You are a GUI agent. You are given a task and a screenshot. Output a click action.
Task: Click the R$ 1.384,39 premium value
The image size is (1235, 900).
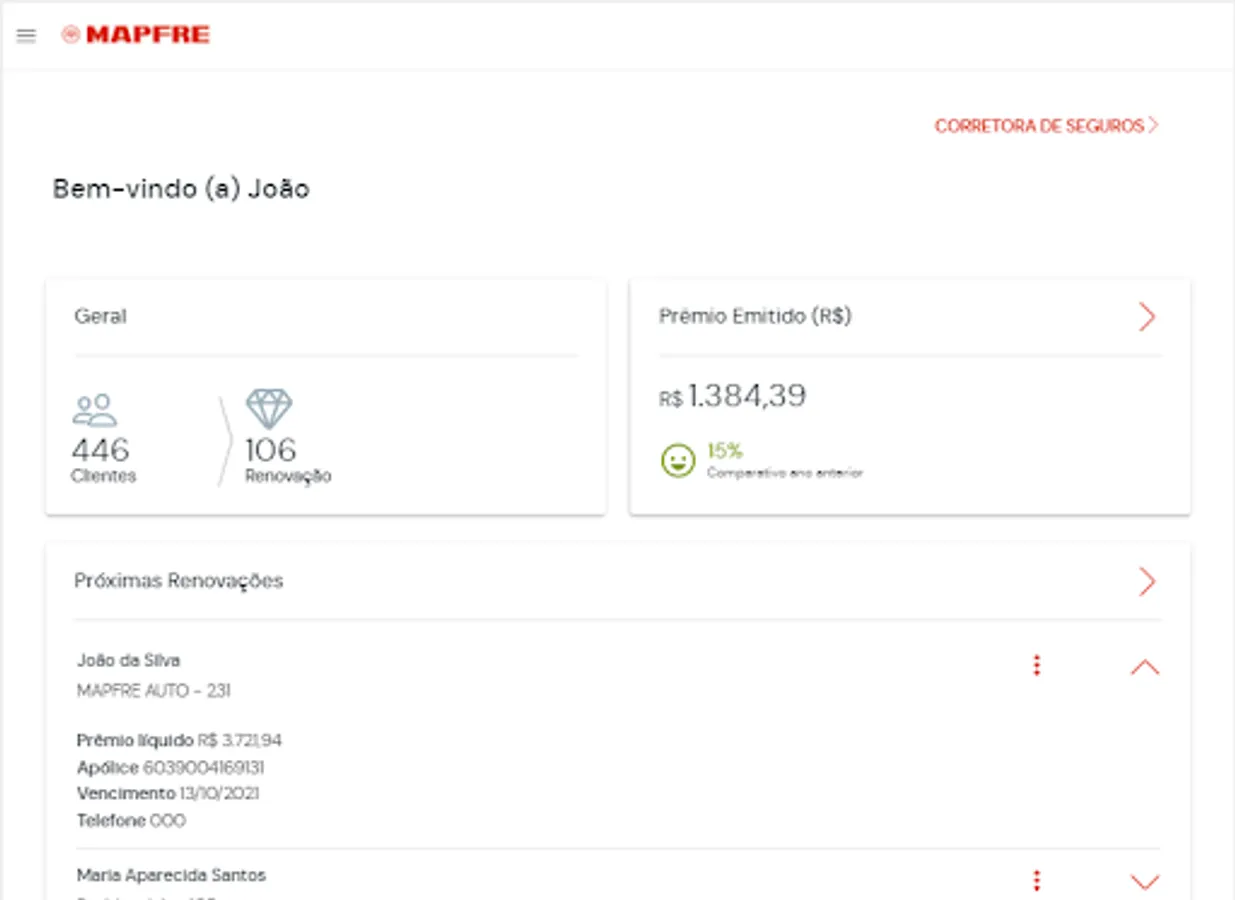pyautogui.click(x=732, y=397)
